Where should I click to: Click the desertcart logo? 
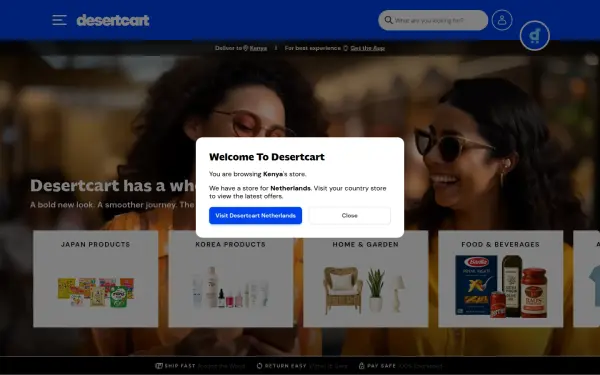pos(113,20)
